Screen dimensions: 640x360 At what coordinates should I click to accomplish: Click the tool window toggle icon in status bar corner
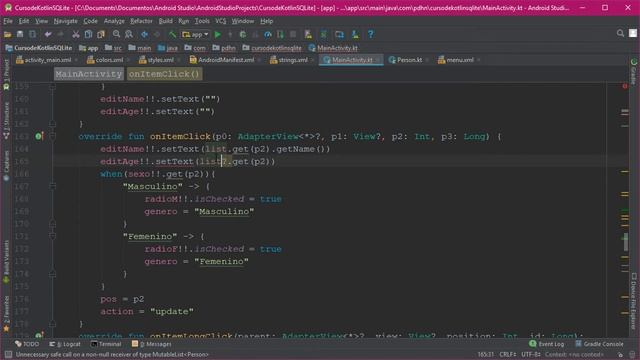pos(8,355)
